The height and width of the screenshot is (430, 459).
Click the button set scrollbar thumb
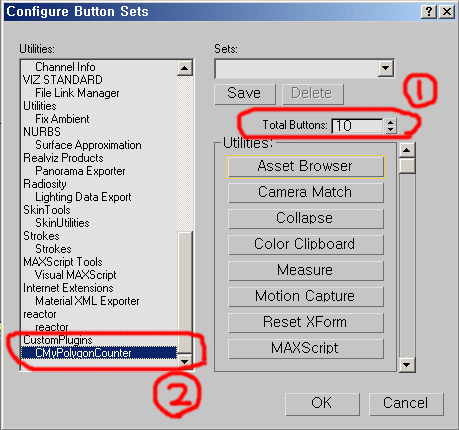407,166
